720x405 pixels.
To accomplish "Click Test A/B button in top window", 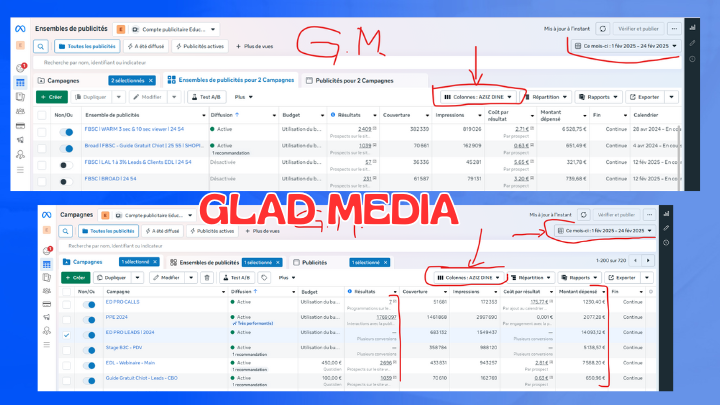I will (206, 97).
